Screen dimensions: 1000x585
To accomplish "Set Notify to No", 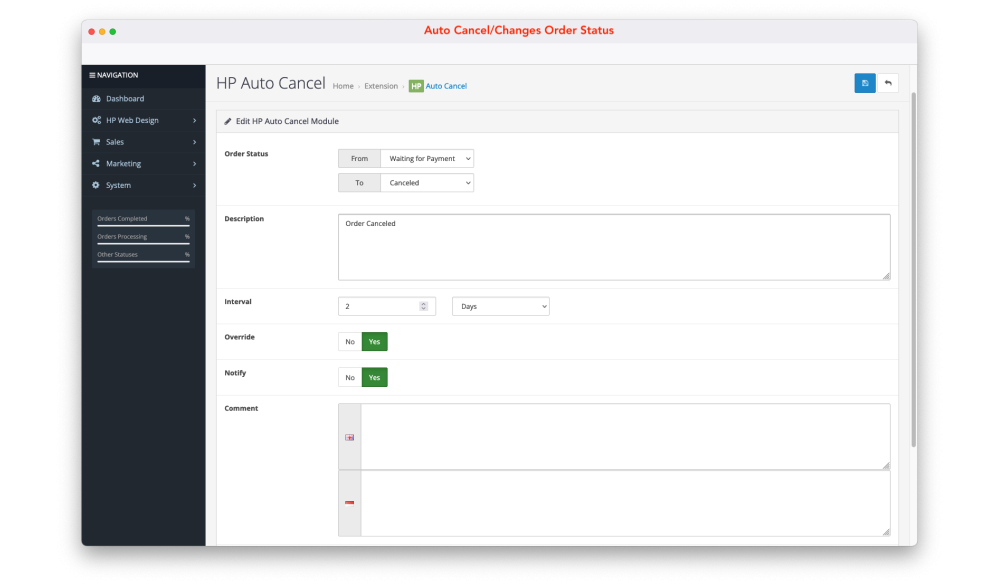I will coord(350,378).
